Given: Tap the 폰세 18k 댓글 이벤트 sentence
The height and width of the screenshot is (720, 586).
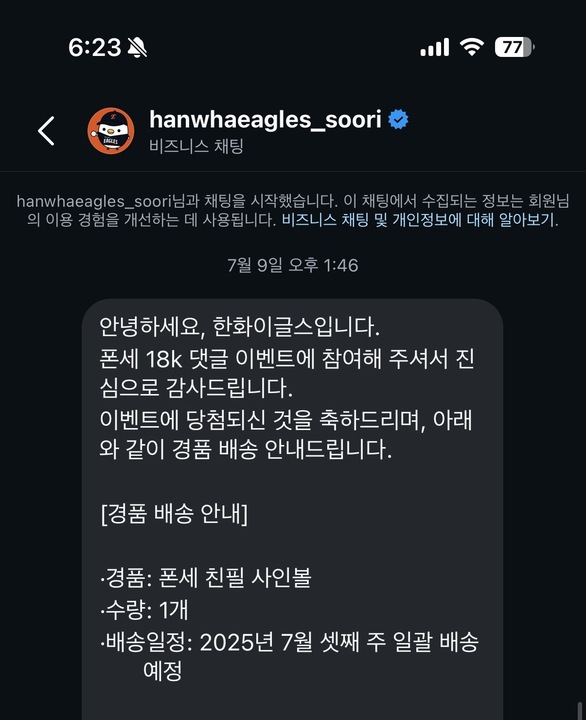Looking at the screenshot, I should point(287,373).
